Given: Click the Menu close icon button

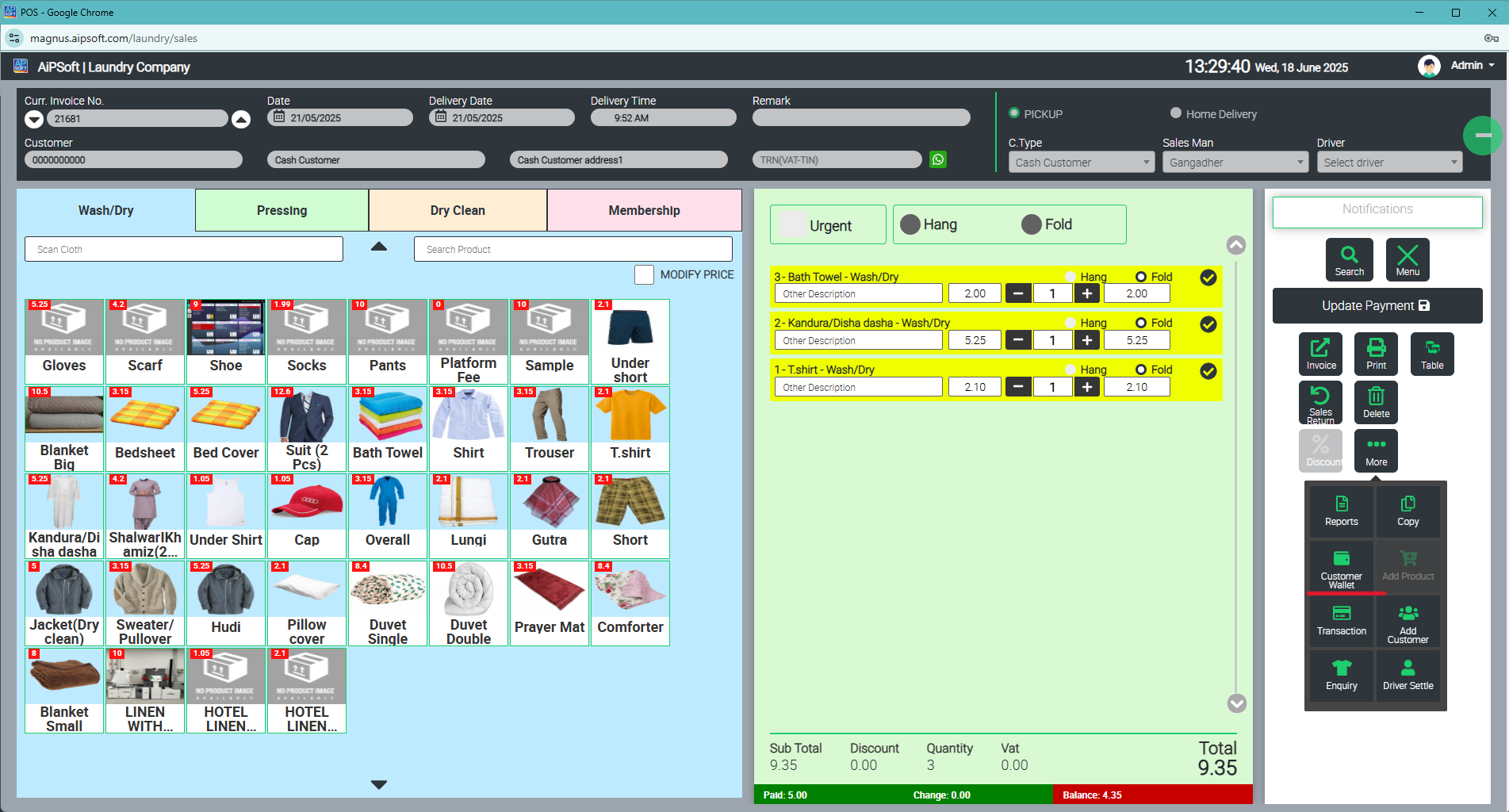Looking at the screenshot, I should (1408, 259).
